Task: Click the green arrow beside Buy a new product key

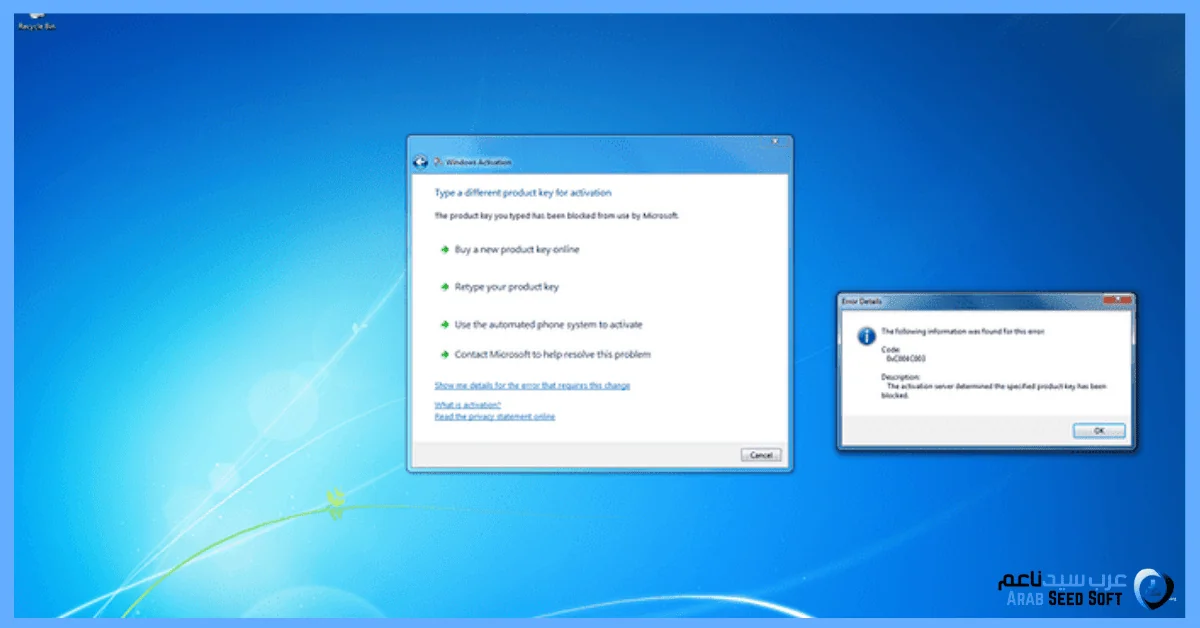Action: 444,250
